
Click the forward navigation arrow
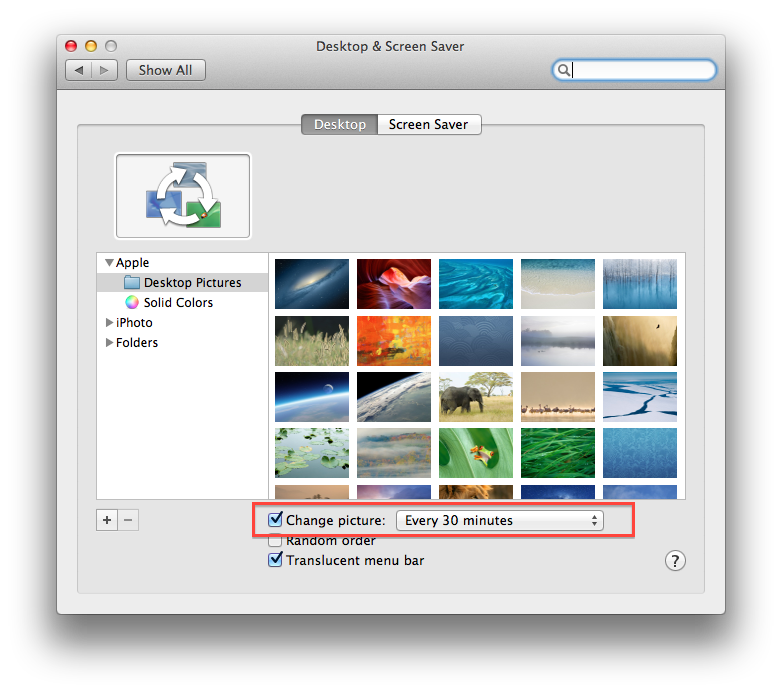104,70
